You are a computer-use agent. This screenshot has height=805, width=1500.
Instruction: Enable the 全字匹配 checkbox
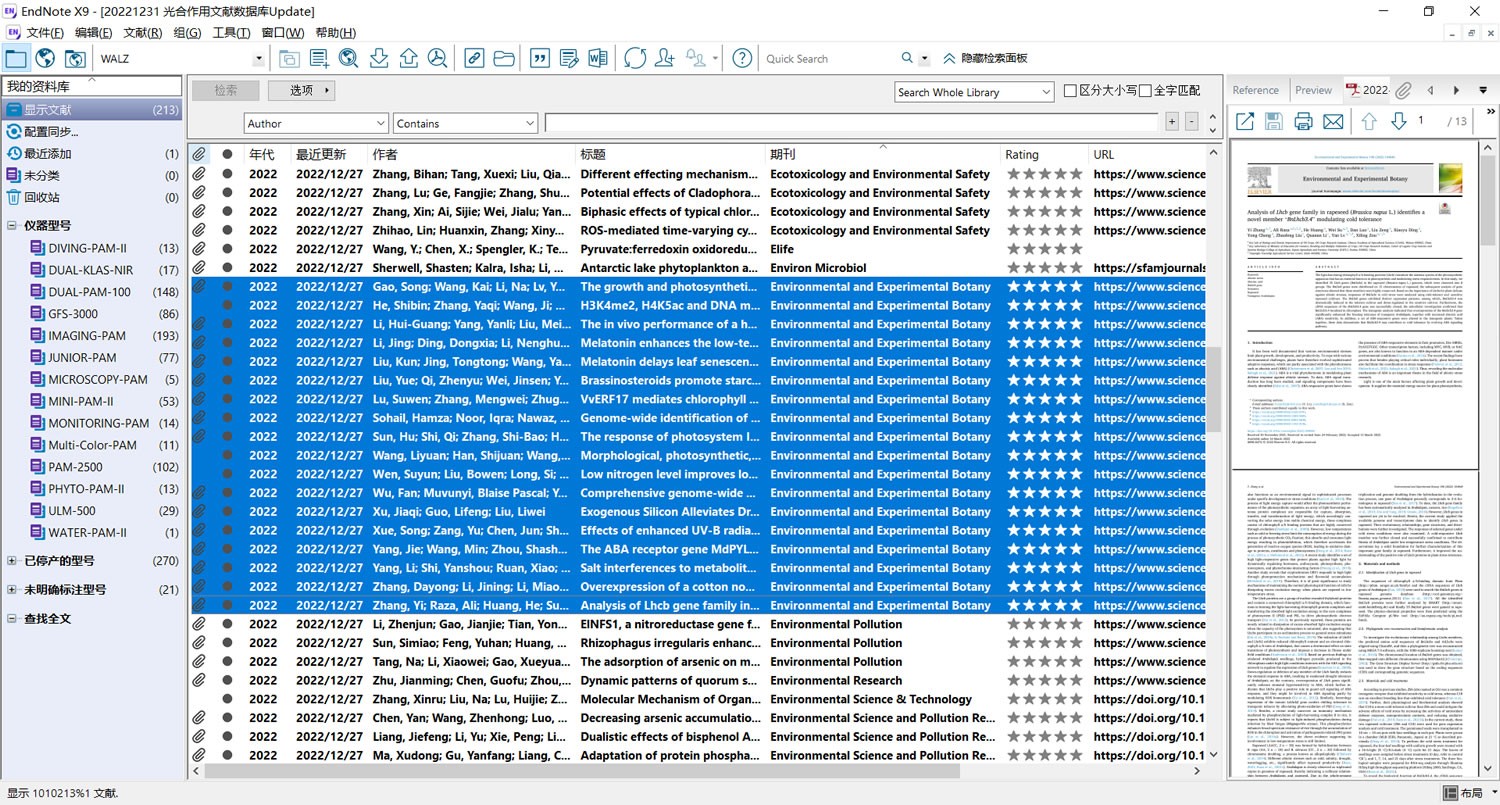[x=1145, y=91]
